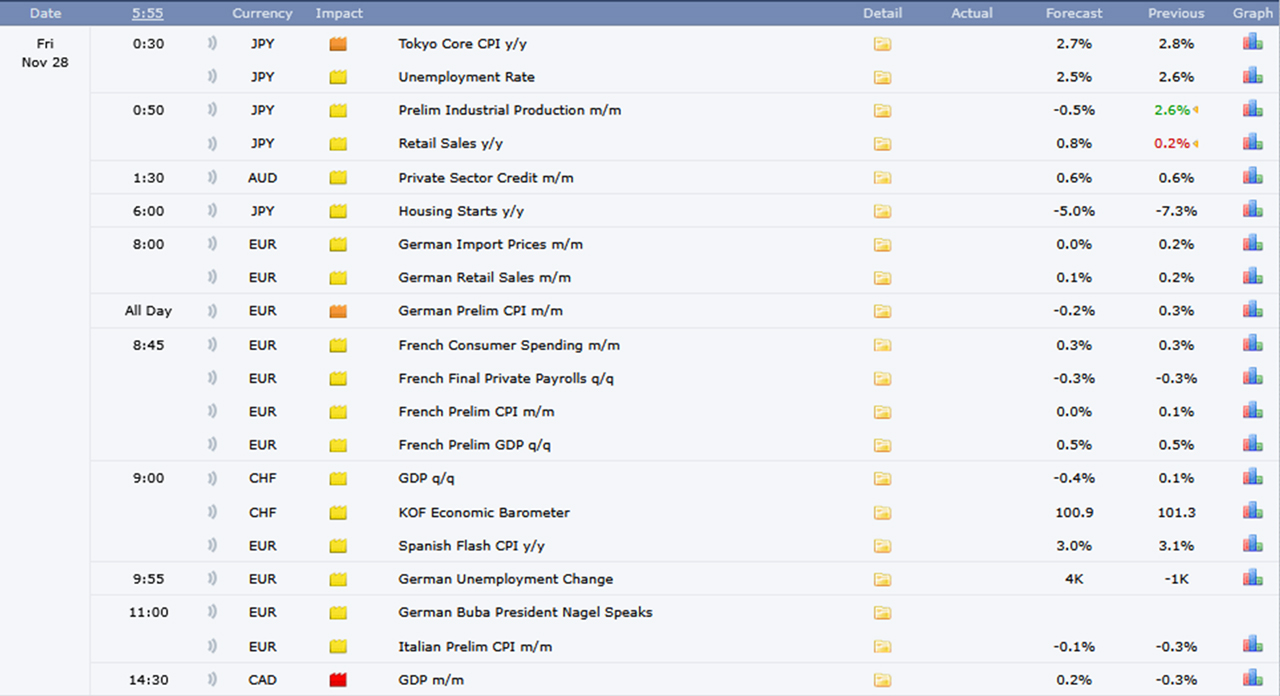Open graph for French Prelim GDP q/q

(1252, 444)
